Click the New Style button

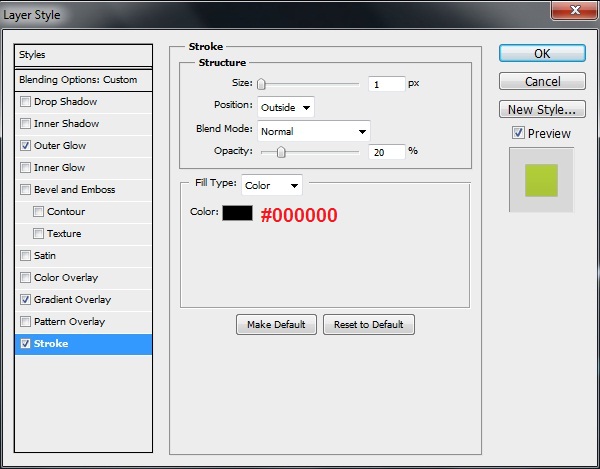(542, 110)
